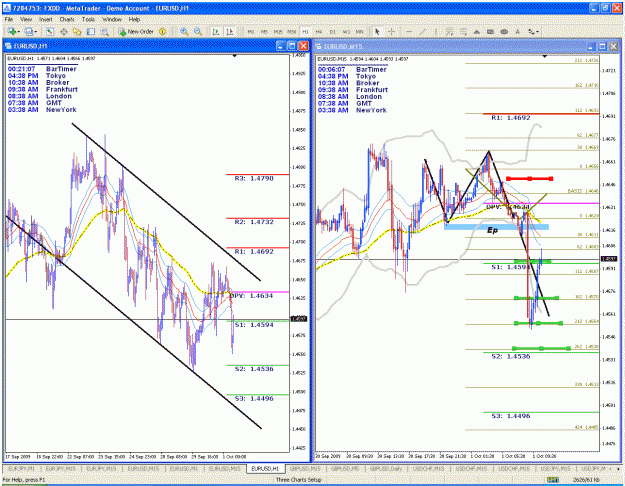Click the connection status bars icon
This screenshot has width=625, height=486.
552,480
